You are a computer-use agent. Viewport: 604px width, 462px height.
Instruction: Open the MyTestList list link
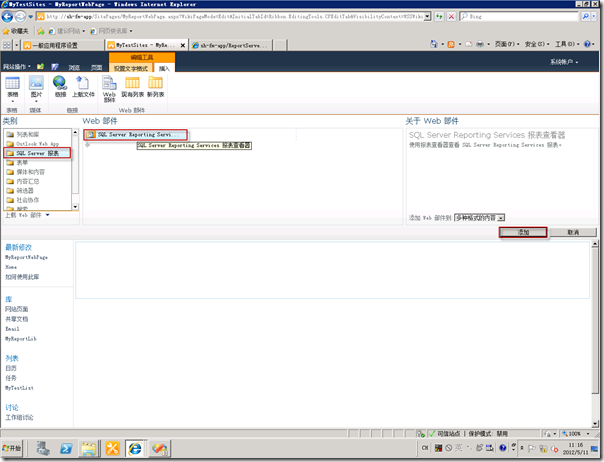pyautogui.click(x=20, y=388)
